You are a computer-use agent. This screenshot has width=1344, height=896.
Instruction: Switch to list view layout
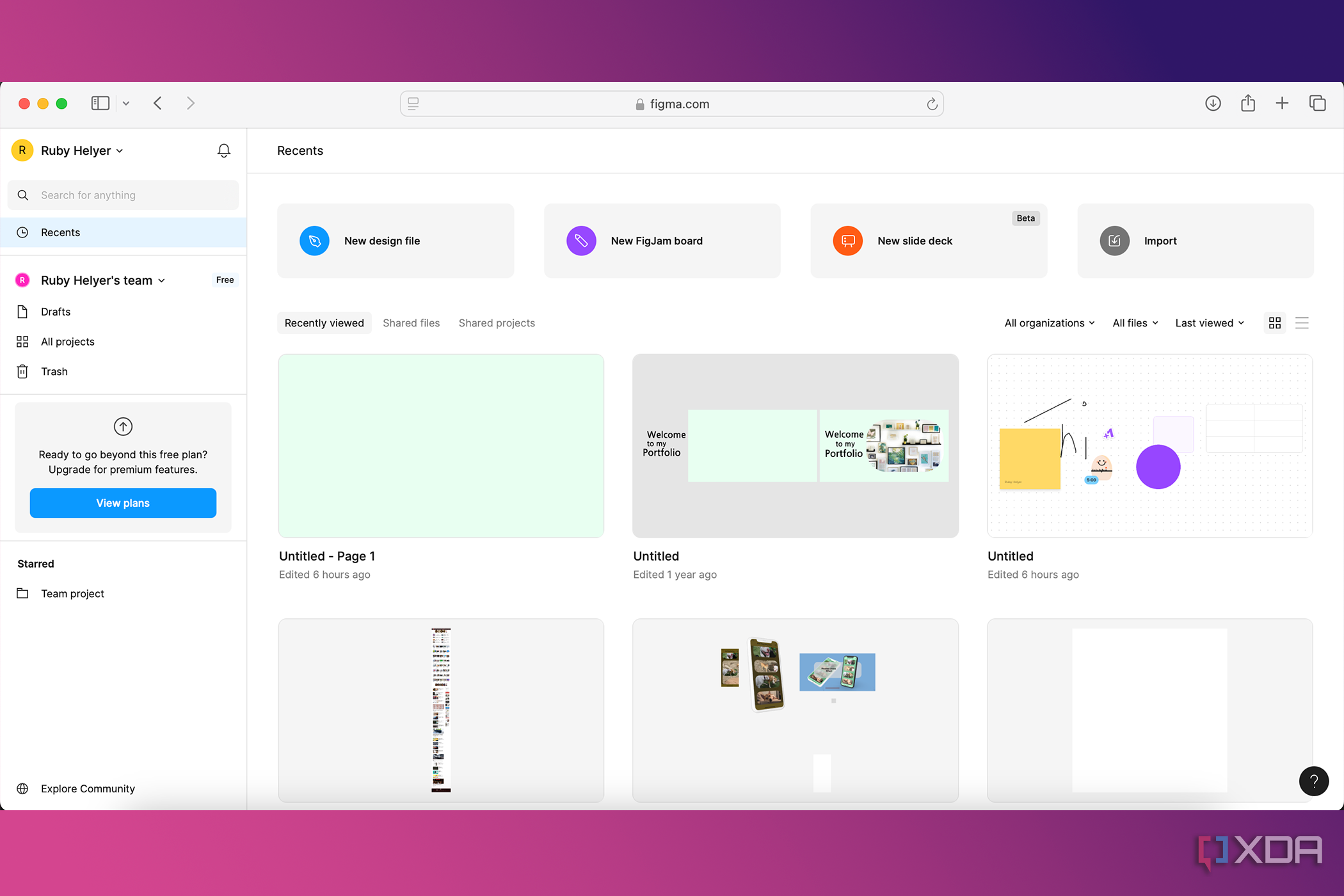1302,323
